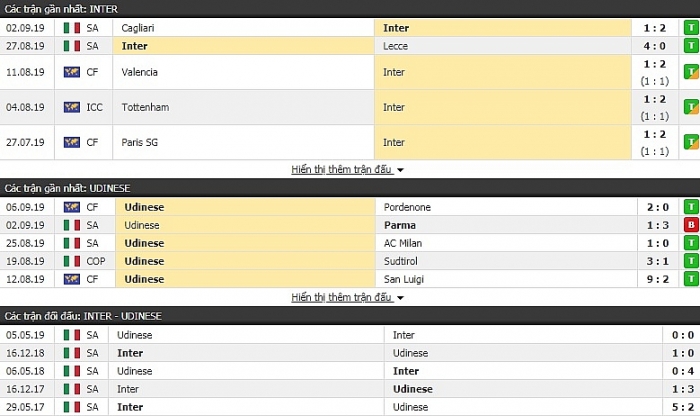
Task: Click the ICC competition label for Tottenham match
Action: [94, 107]
